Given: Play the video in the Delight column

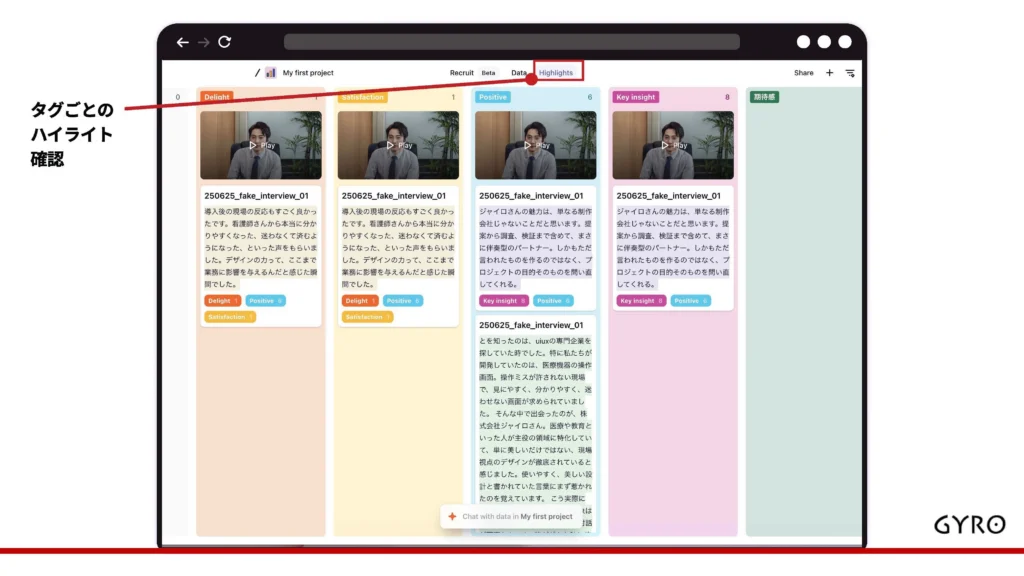Looking at the screenshot, I should pyautogui.click(x=260, y=145).
